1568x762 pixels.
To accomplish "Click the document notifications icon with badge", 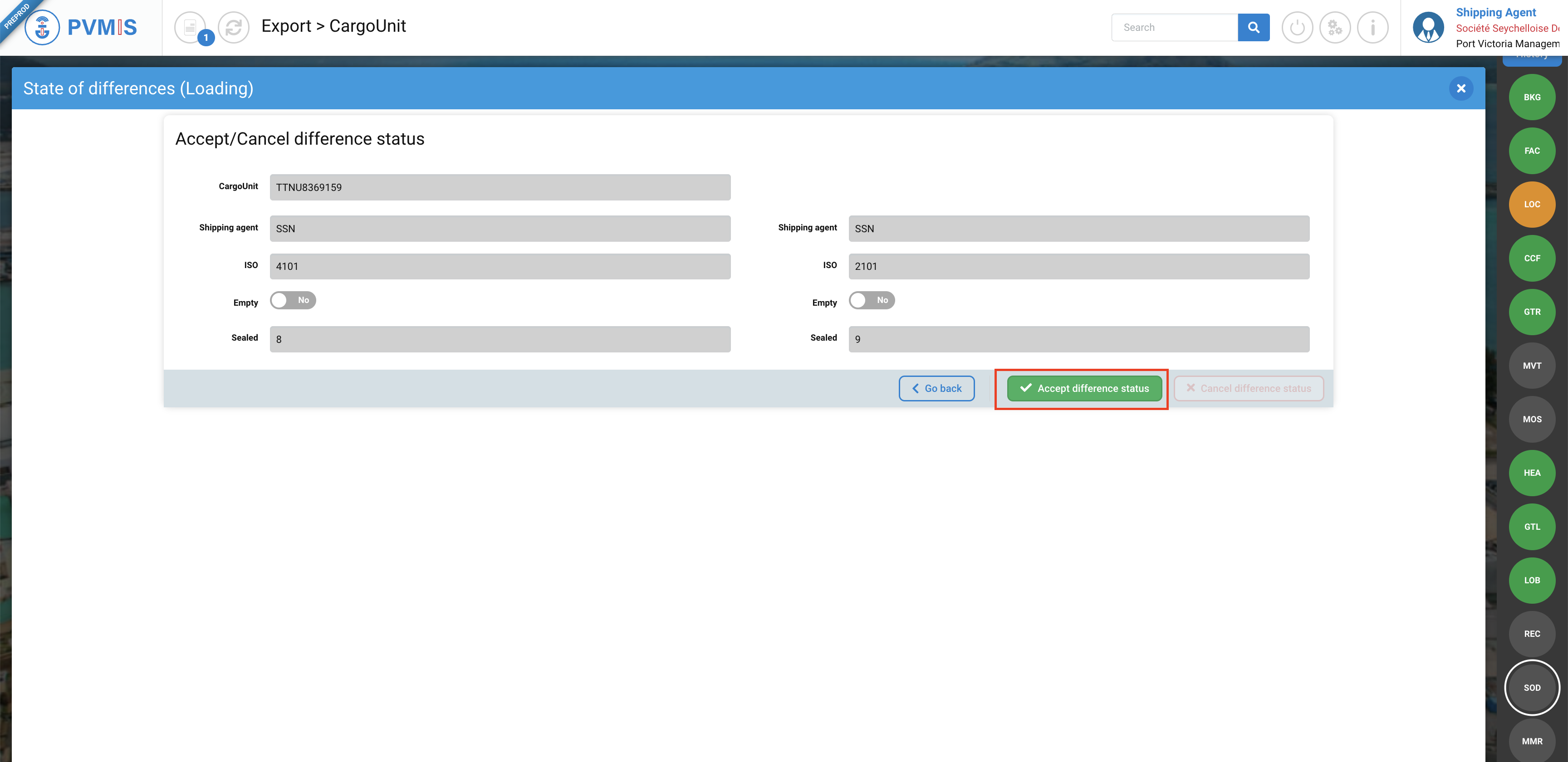I will click(191, 27).
